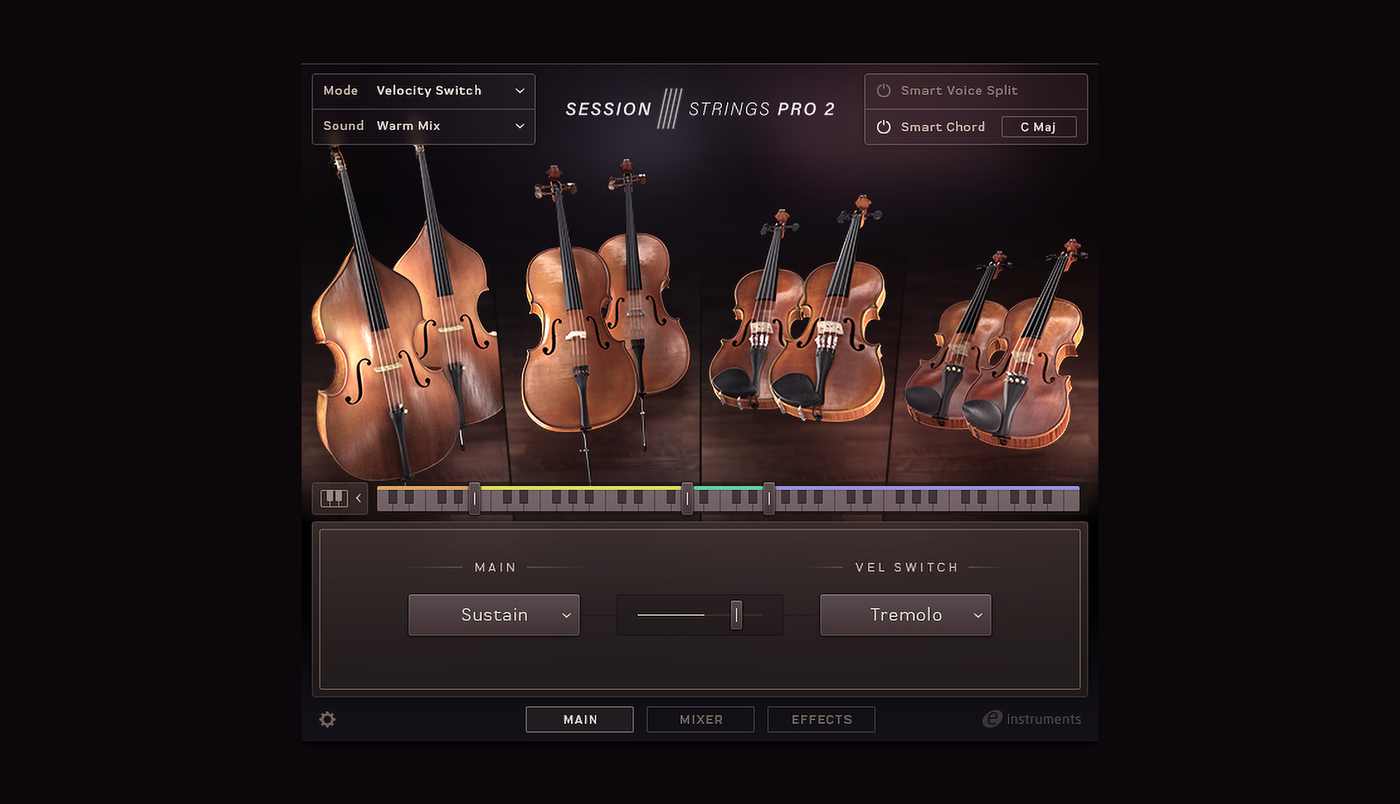Click the third keyboard split handle
Image resolution: width=1400 pixels, height=804 pixels.
click(x=769, y=498)
